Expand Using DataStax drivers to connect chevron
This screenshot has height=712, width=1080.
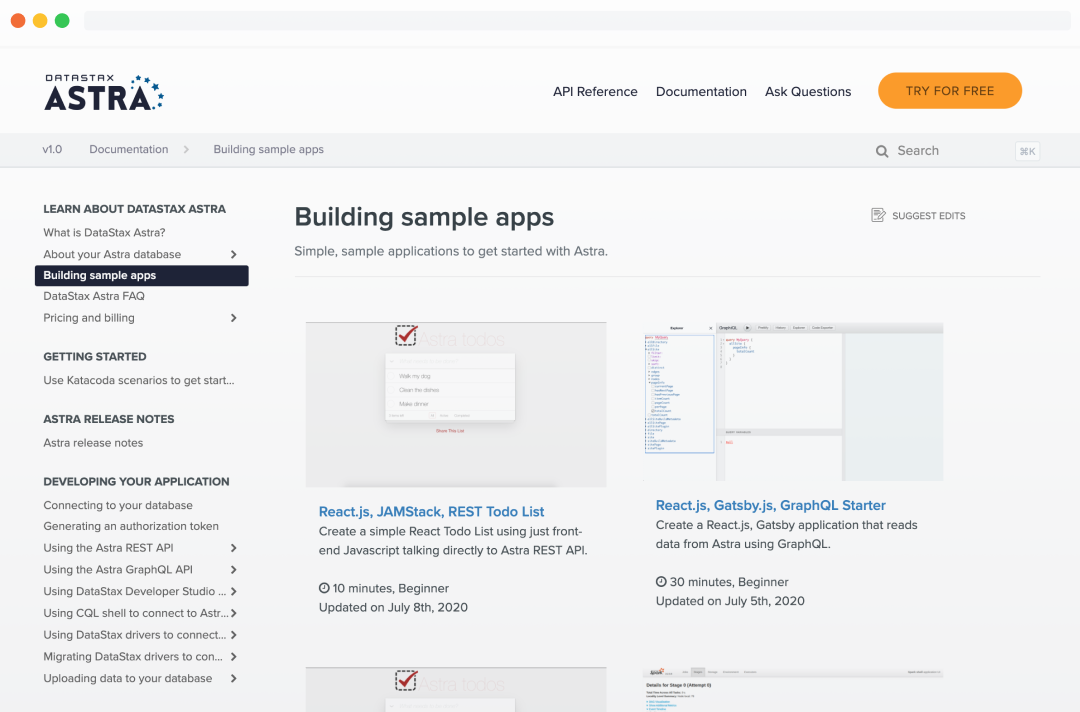point(233,635)
